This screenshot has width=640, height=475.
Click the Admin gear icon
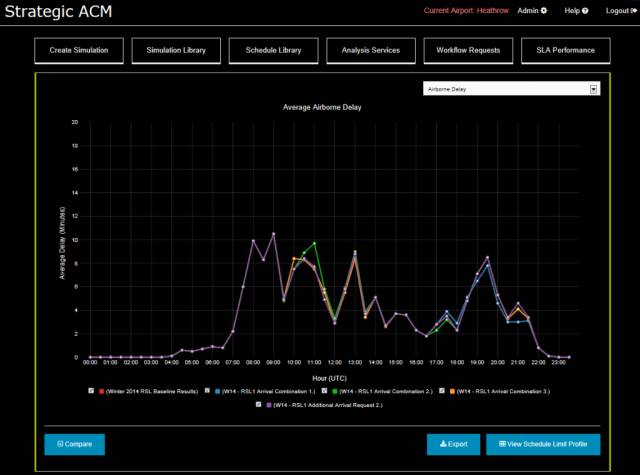tap(545, 11)
